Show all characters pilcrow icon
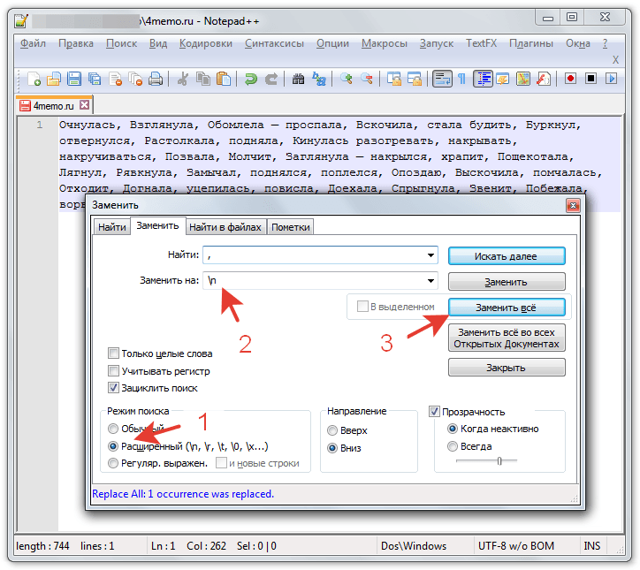This screenshot has height=570, width=640. click(462, 78)
